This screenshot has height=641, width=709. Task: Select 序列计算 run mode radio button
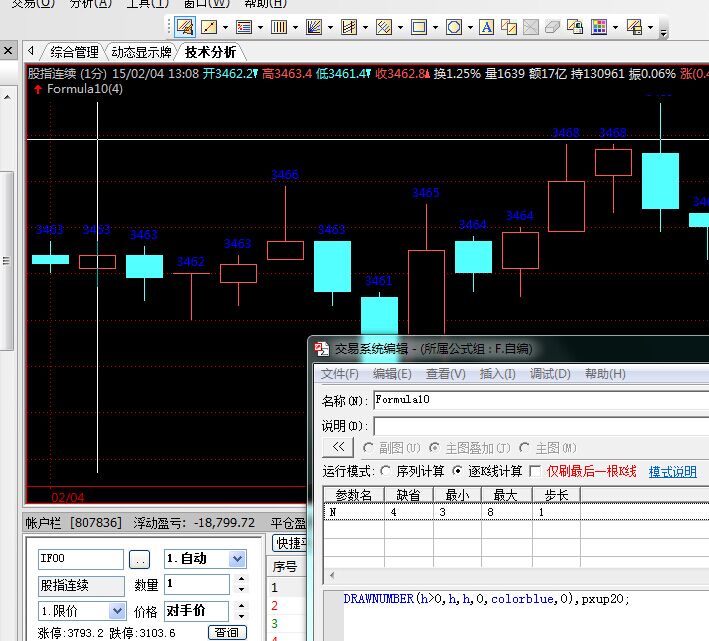tap(386, 471)
